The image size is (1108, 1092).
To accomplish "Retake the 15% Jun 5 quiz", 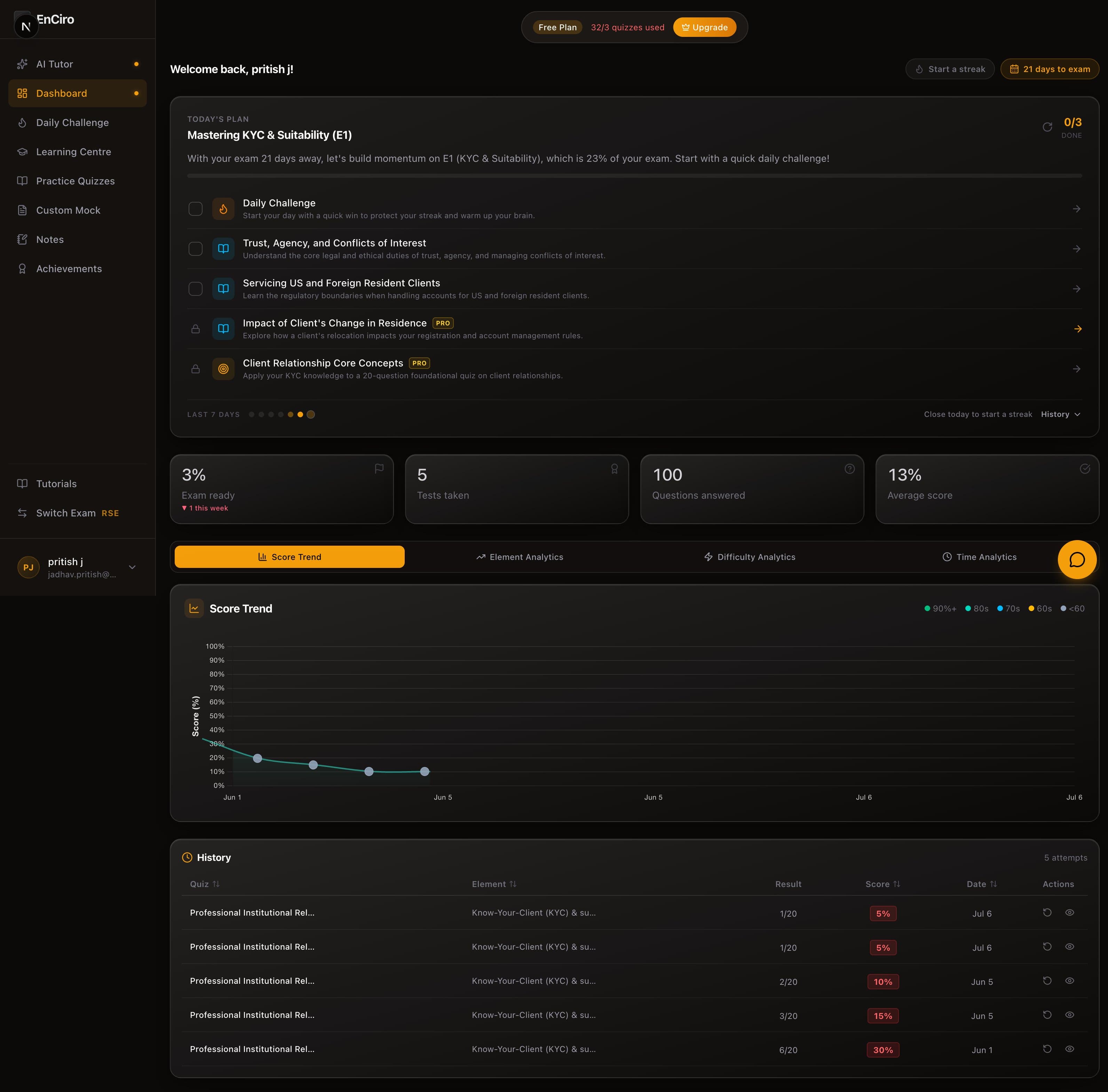I will pos(1047,1015).
